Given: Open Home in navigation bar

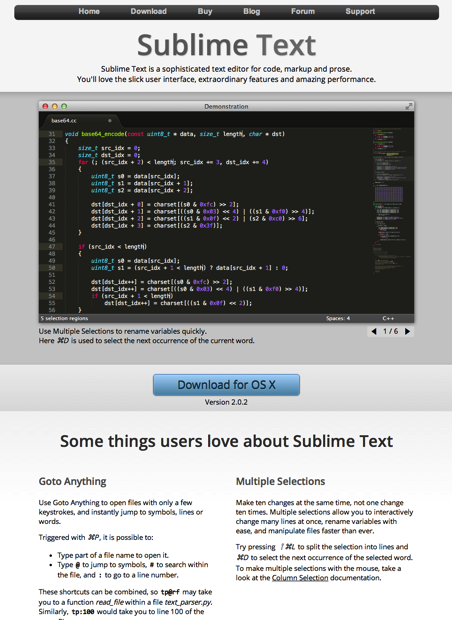Looking at the screenshot, I should 89,11.
